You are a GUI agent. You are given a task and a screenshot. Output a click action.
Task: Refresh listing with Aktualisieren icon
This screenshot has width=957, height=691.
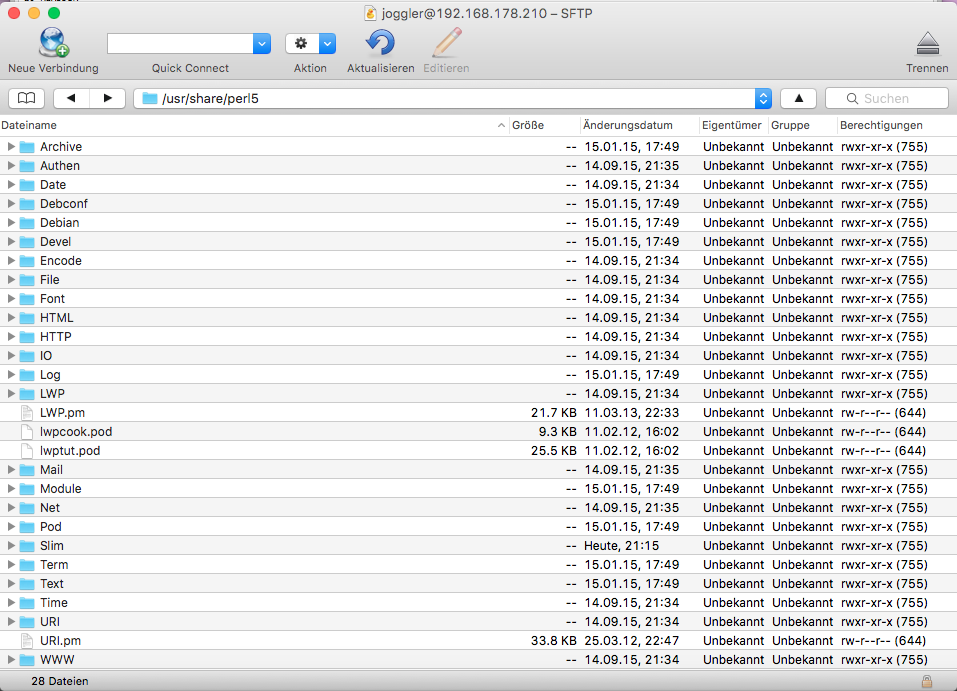pyautogui.click(x=380, y=43)
